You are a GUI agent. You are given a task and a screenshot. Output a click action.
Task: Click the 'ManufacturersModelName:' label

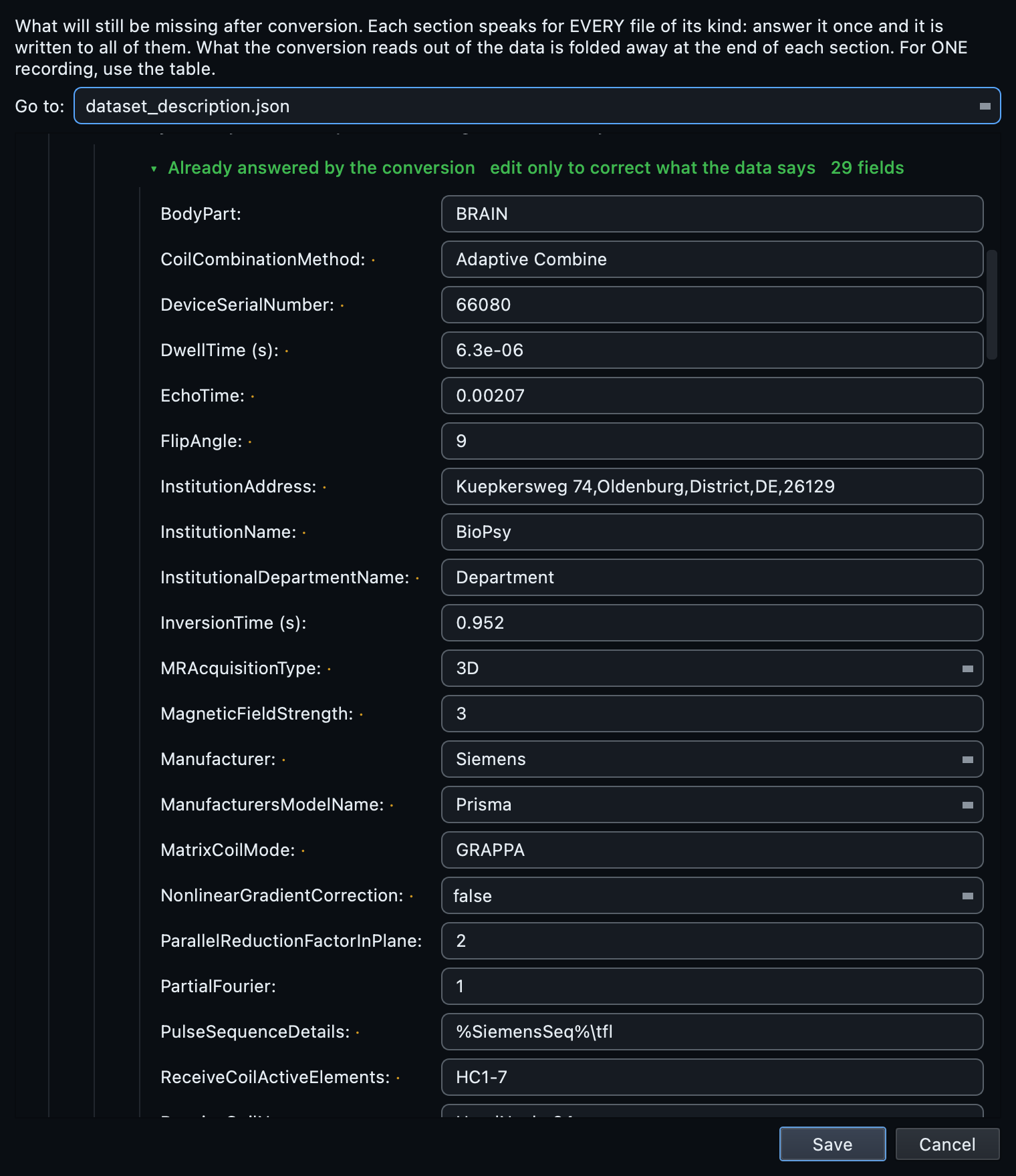click(272, 804)
